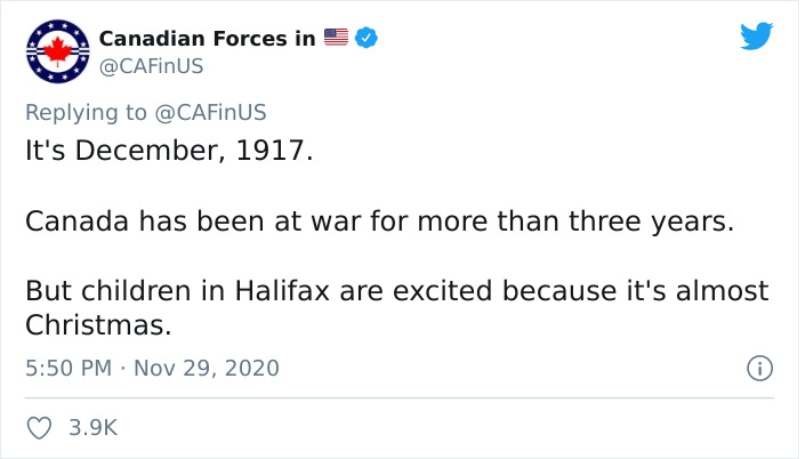
Task: Click the US flag emoji in name
Action: coord(336,37)
